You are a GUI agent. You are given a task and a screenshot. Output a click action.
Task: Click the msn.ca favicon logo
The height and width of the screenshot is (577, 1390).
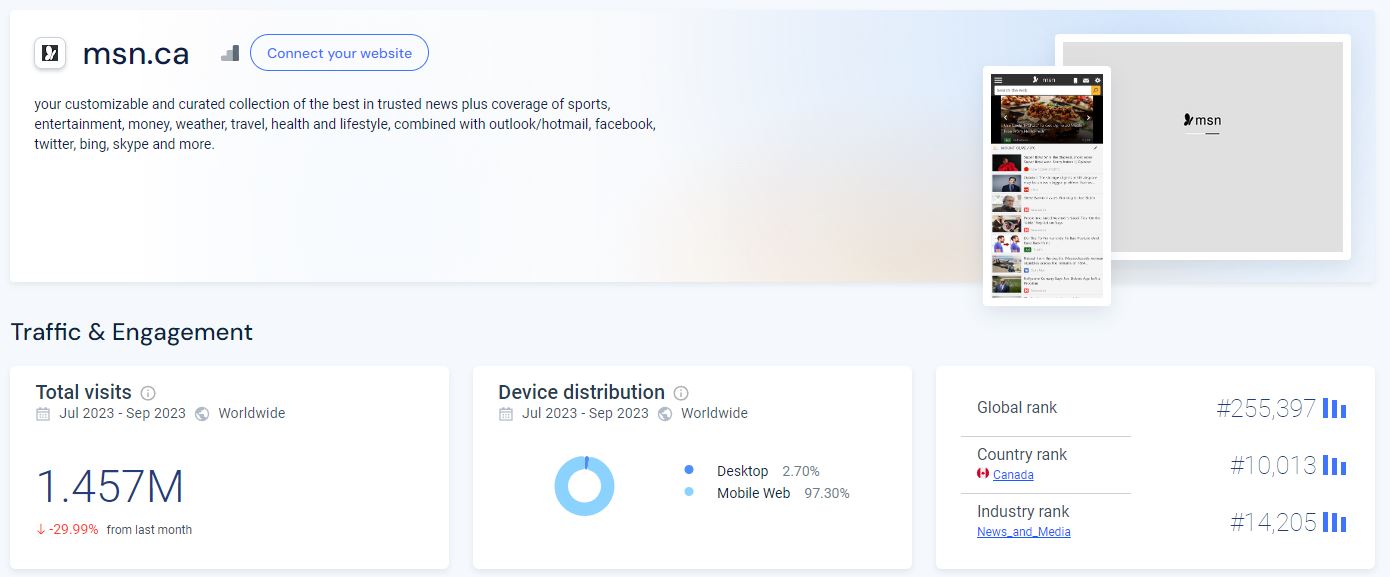tap(50, 53)
